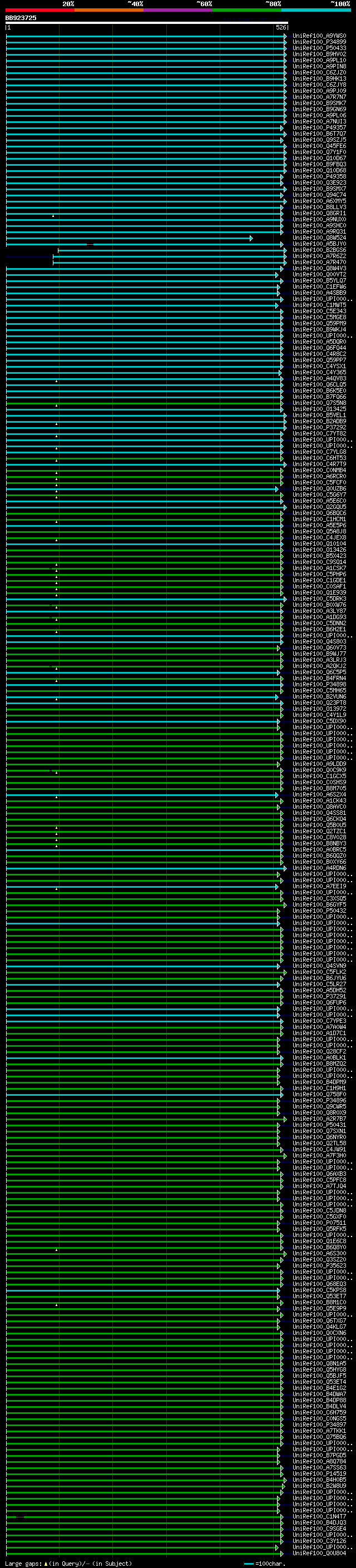356x1568 pixels.
Task: Select hit label UniRef100_C4R7T9
Action: coord(319,464)
